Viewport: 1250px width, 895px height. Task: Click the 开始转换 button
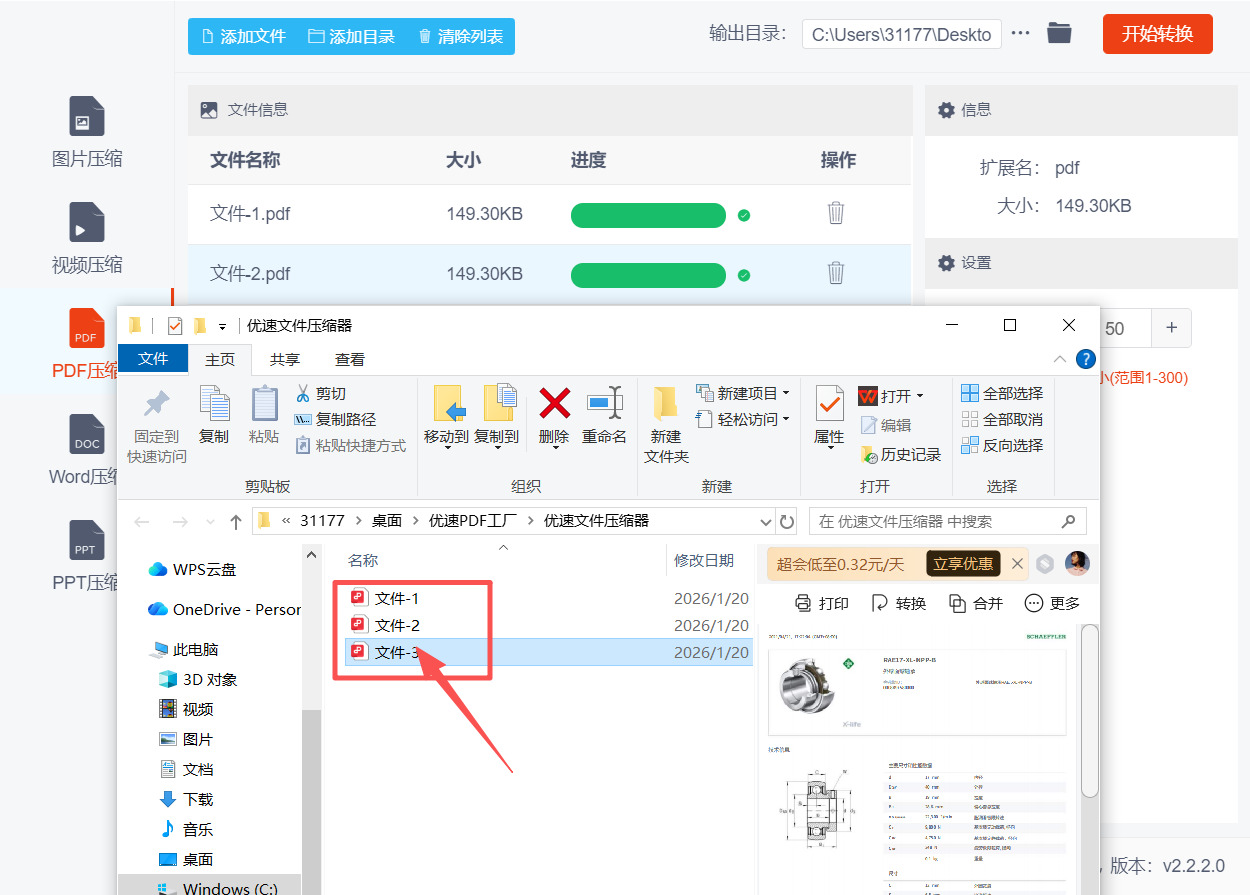[x=1157, y=33]
